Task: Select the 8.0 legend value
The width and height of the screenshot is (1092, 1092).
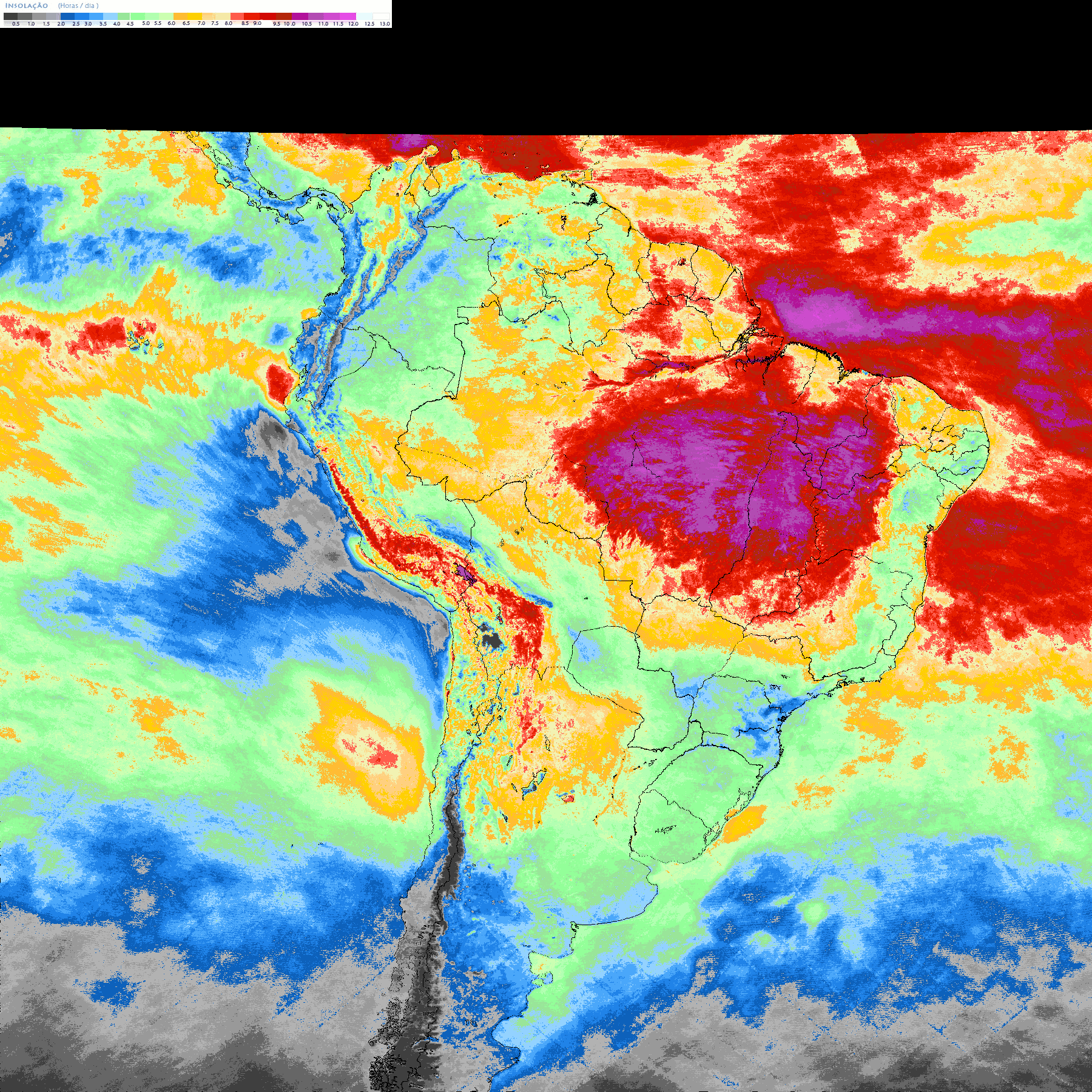Action: (x=229, y=23)
